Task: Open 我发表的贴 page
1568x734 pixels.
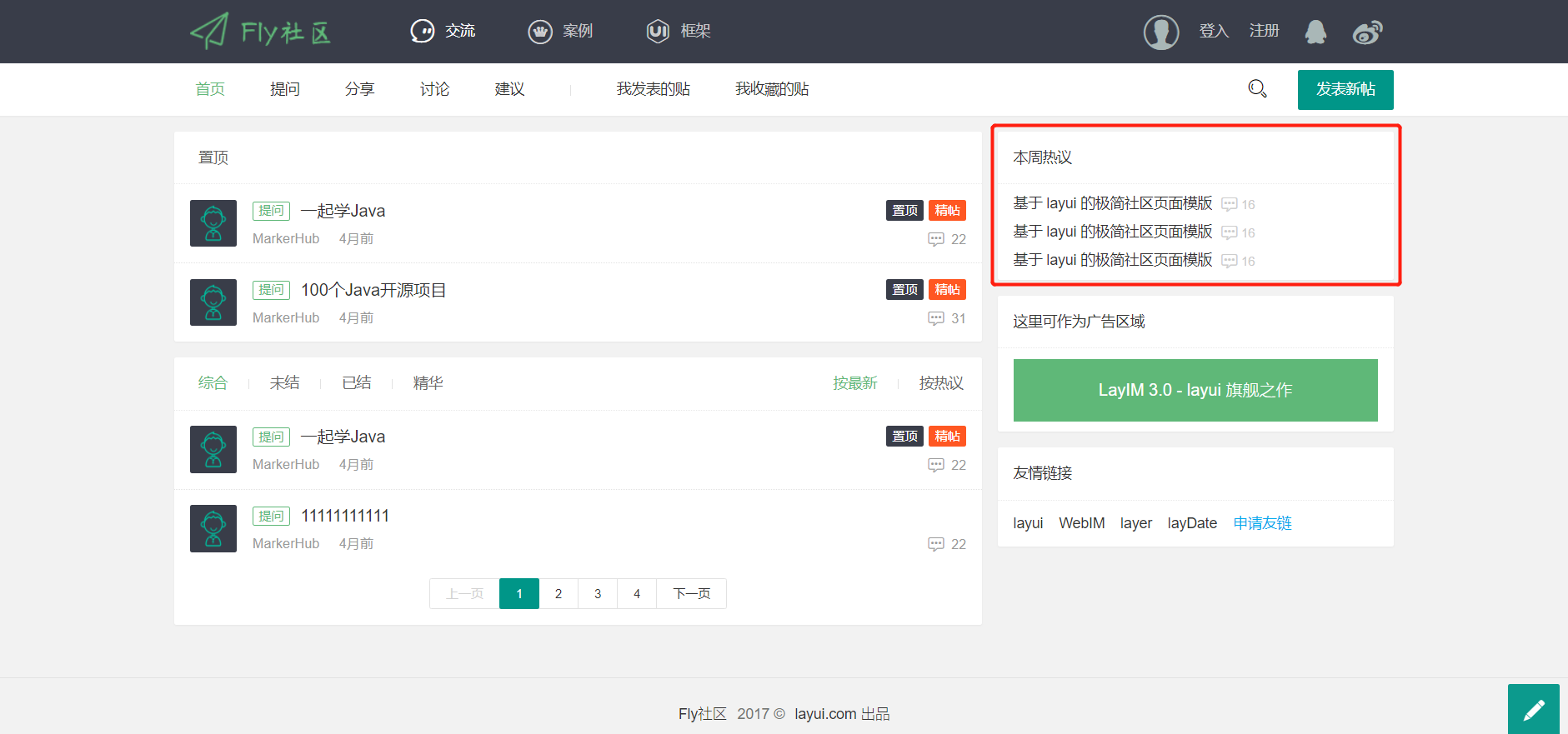Action: point(654,89)
